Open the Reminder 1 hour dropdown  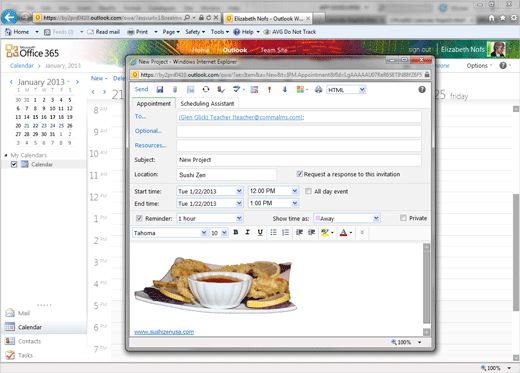pos(239,218)
